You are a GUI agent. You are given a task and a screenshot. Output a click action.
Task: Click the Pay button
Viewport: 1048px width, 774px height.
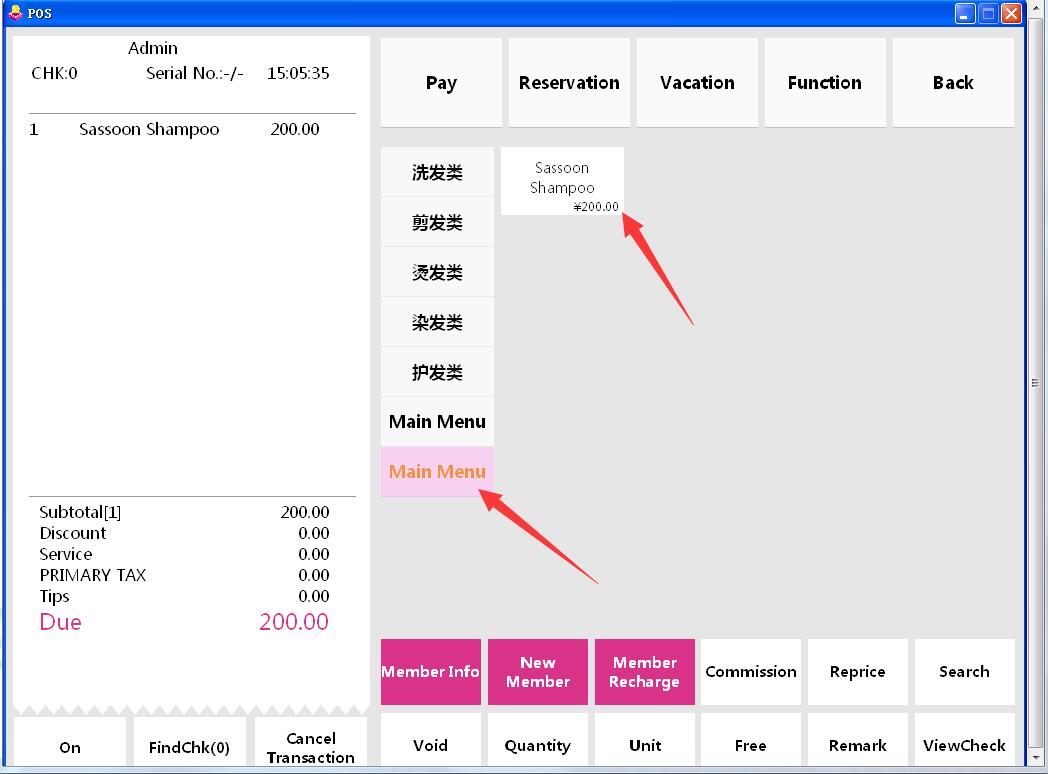coord(441,82)
